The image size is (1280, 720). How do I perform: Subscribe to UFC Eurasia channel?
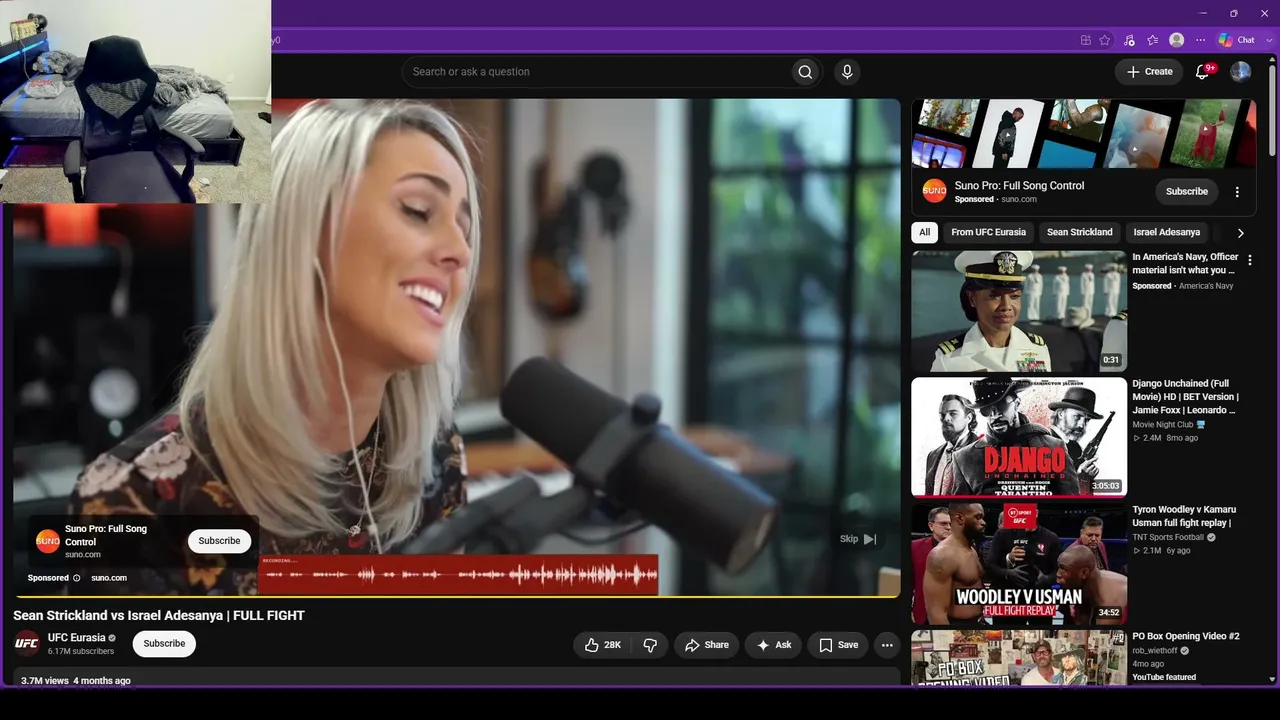(164, 644)
